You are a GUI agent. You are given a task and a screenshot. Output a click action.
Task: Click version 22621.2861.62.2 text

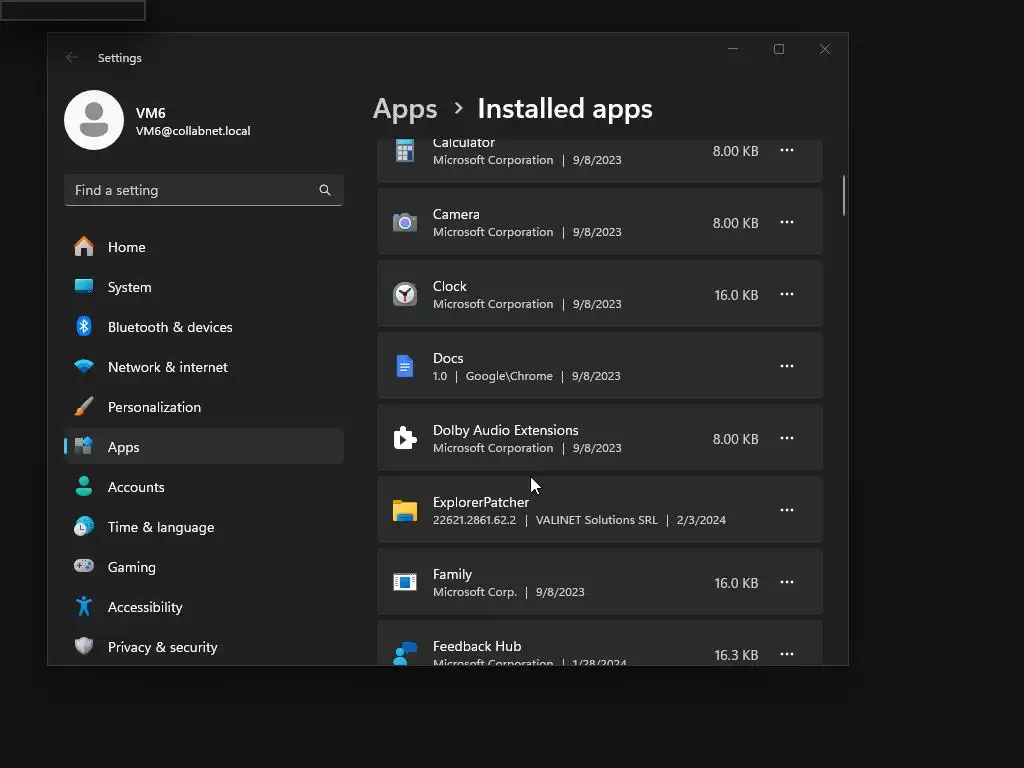click(474, 520)
